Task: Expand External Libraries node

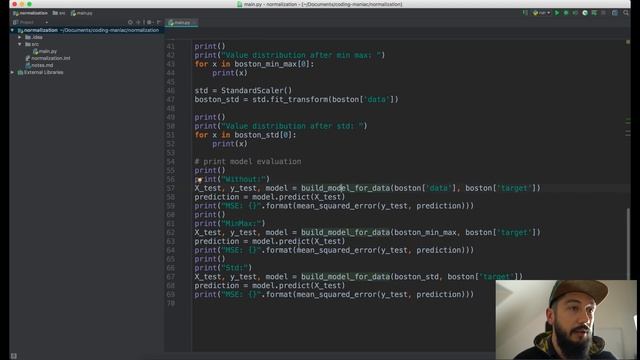Action: pos(12,72)
